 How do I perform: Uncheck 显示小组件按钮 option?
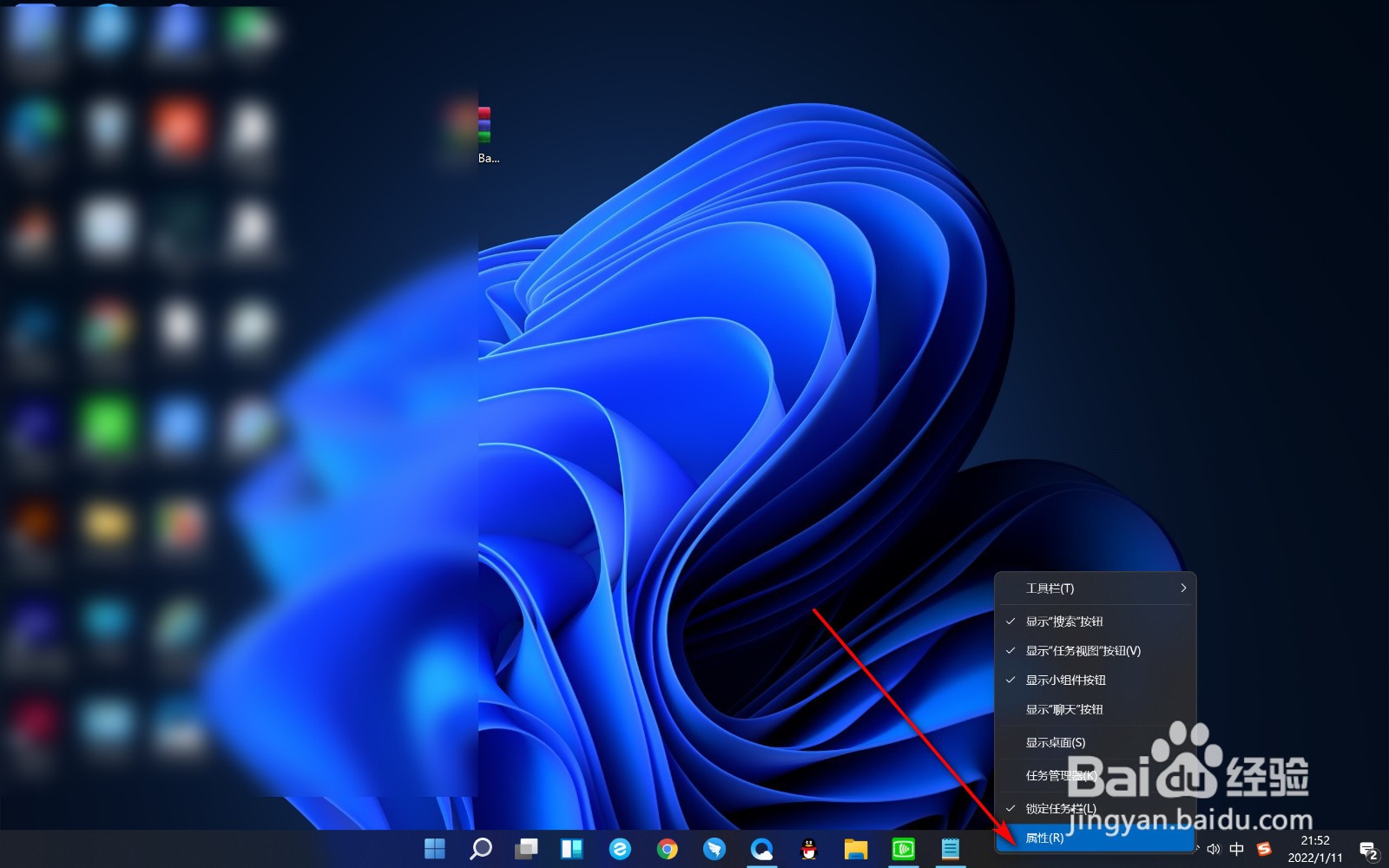pyautogui.click(x=1096, y=681)
